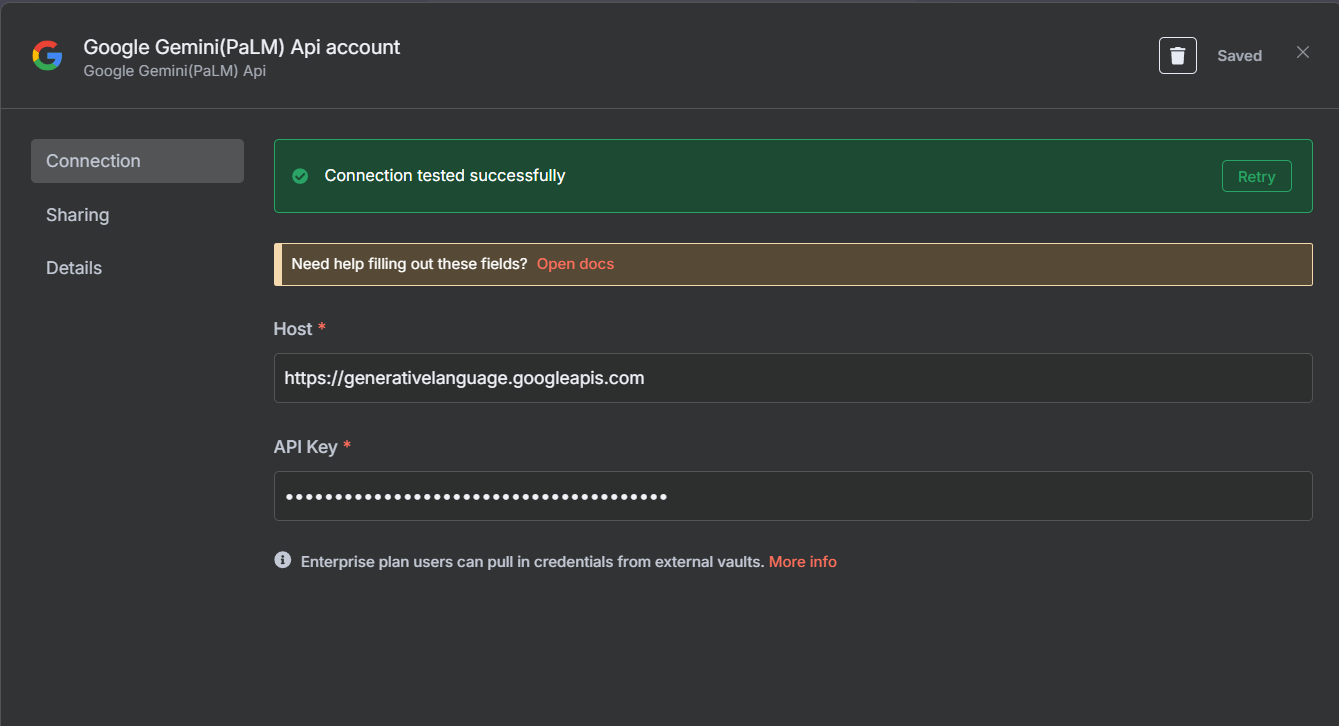Screen dimensions: 1339x726
Task: Open docs link in help banner
Action: coord(575,264)
